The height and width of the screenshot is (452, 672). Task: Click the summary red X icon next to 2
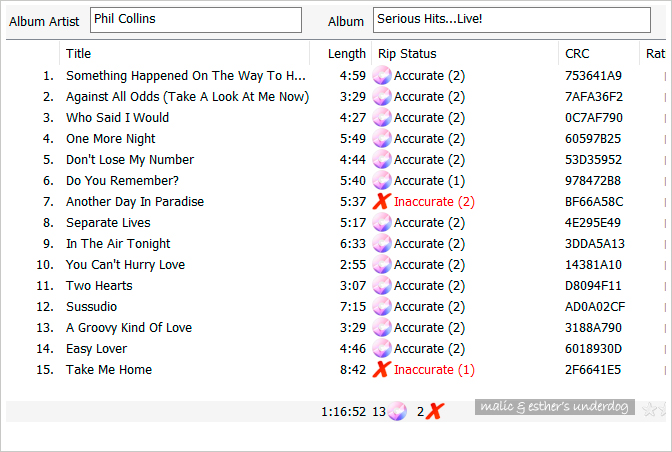pos(435,412)
